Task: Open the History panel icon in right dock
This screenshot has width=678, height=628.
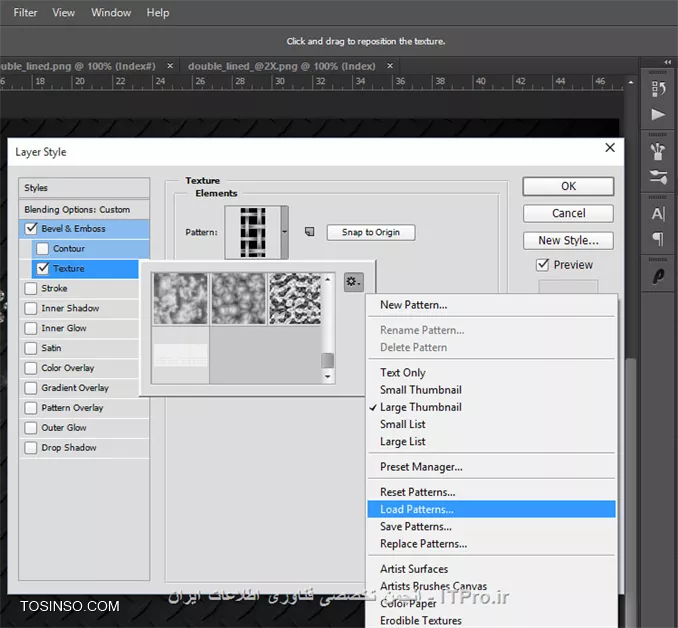Action: click(x=658, y=89)
